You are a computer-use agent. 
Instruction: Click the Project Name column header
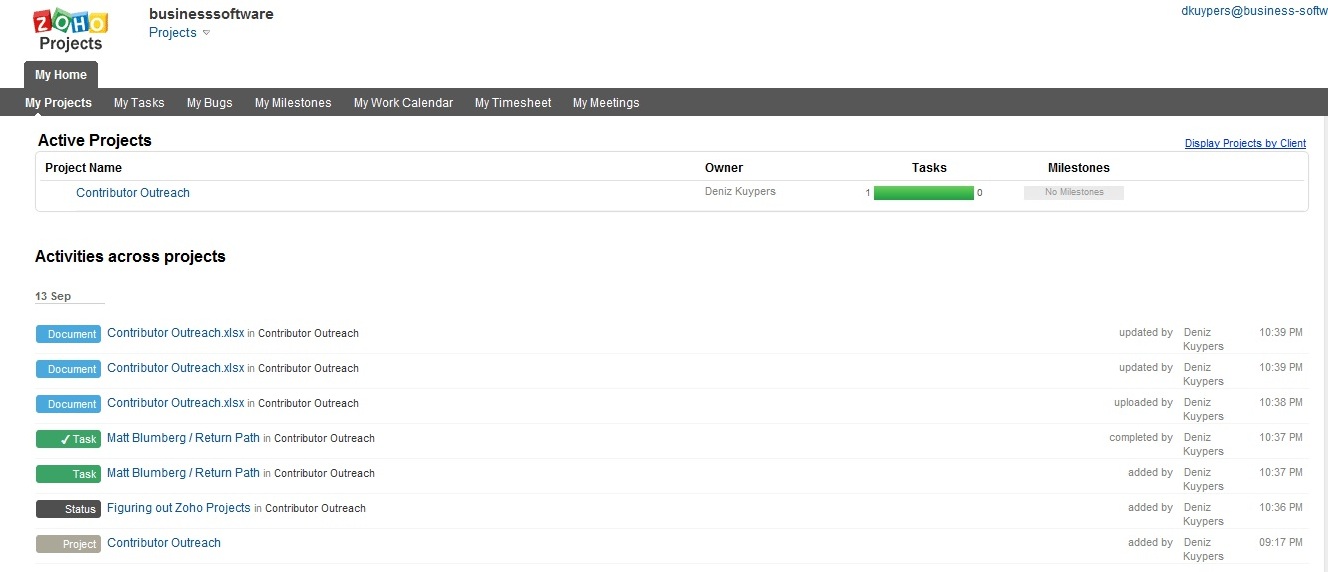[x=84, y=168]
